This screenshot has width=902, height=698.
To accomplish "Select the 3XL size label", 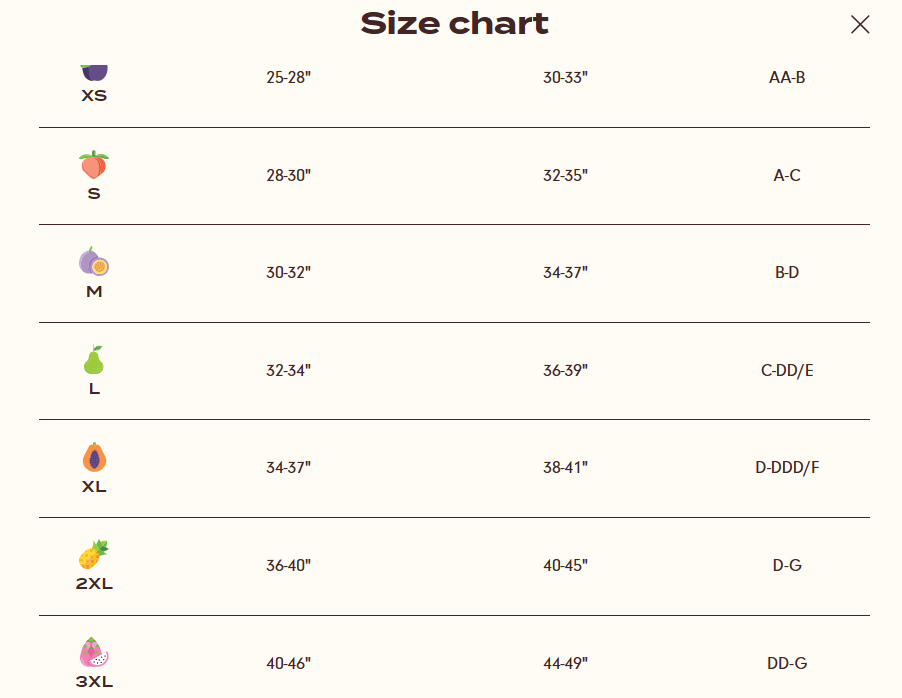I will pos(94,682).
